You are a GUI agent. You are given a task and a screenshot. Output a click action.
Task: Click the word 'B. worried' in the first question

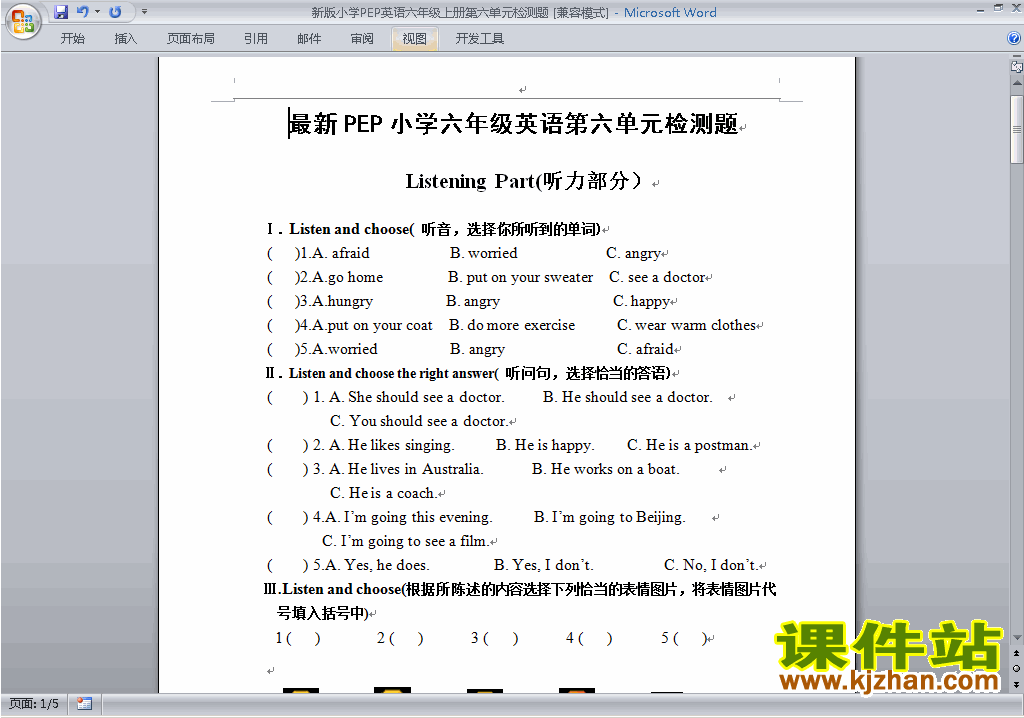[484, 253]
